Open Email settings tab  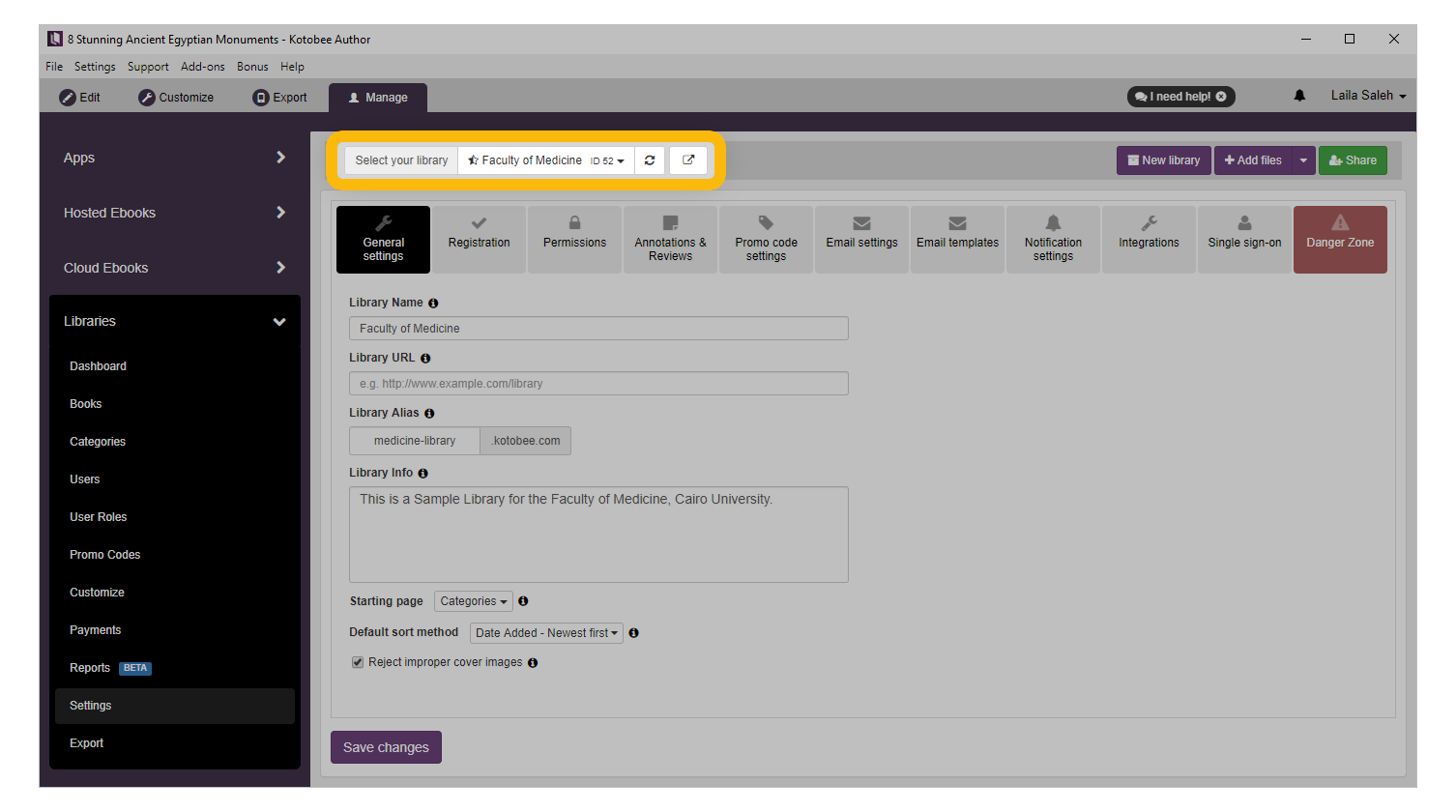pyautogui.click(x=861, y=240)
